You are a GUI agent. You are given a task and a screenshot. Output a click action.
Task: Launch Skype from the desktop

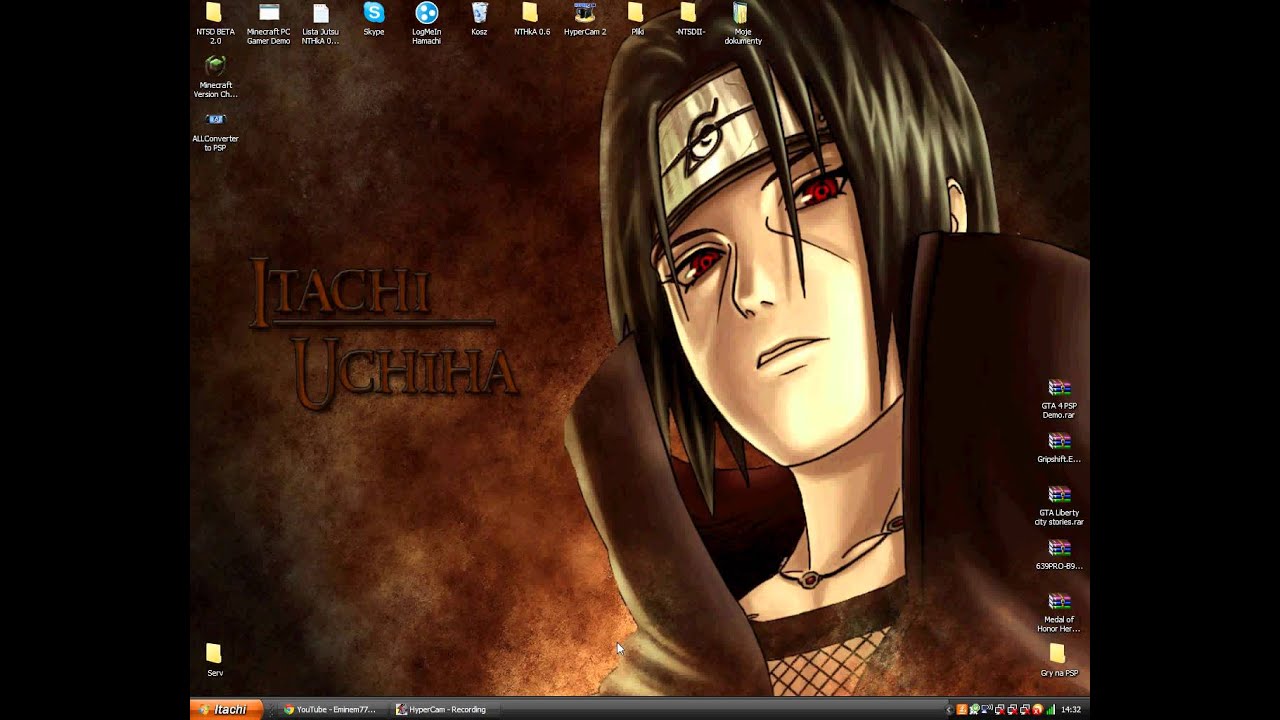(374, 20)
